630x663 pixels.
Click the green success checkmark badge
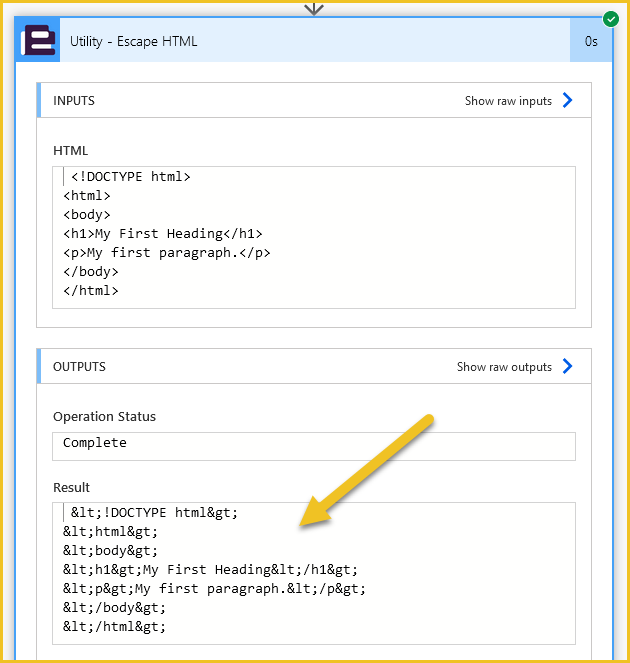point(611,19)
